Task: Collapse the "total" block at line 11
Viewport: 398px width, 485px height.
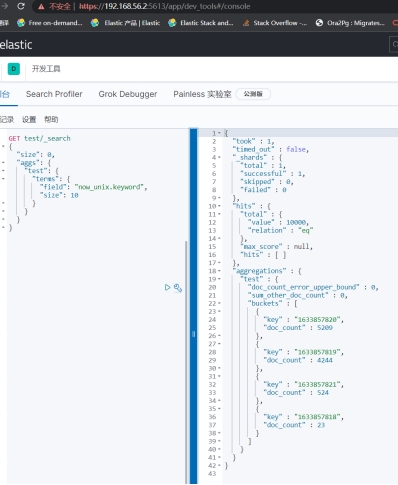Action: [219, 214]
